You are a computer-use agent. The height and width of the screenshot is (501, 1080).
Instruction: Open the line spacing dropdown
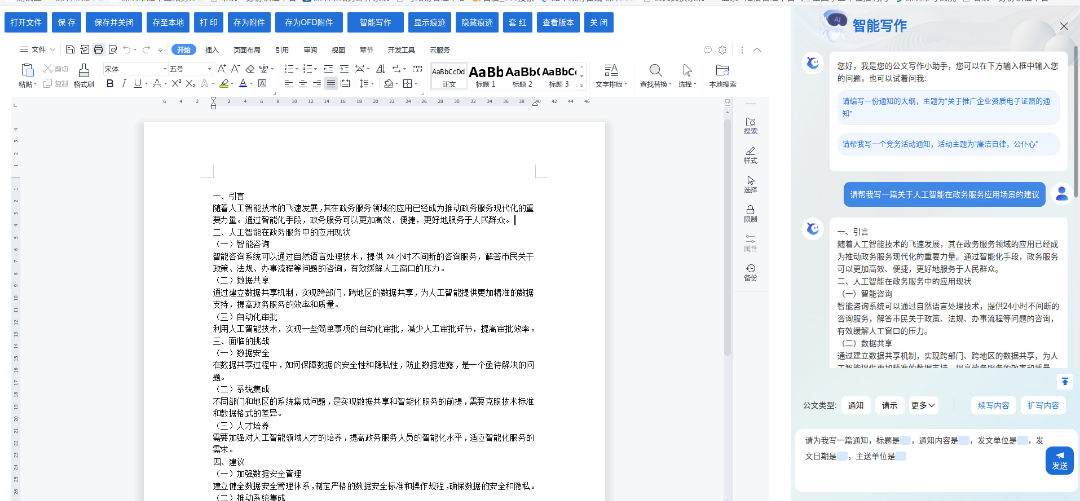372,83
